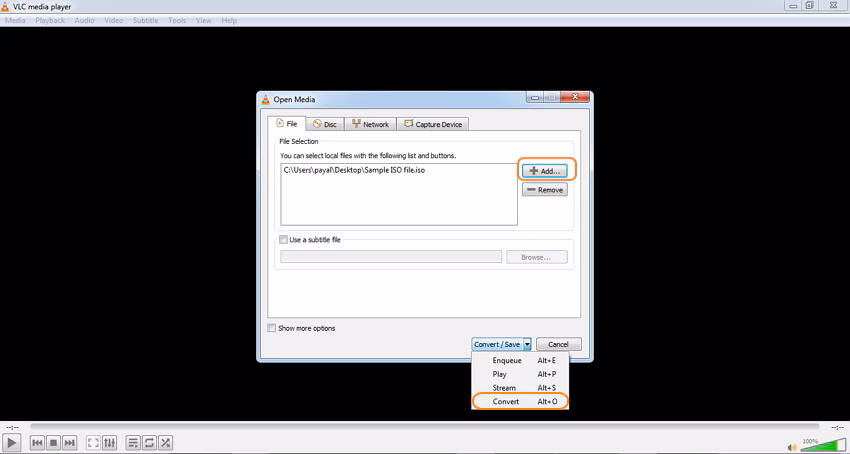Enable Show more options checkbox
This screenshot has height=454, width=850.
[272, 328]
